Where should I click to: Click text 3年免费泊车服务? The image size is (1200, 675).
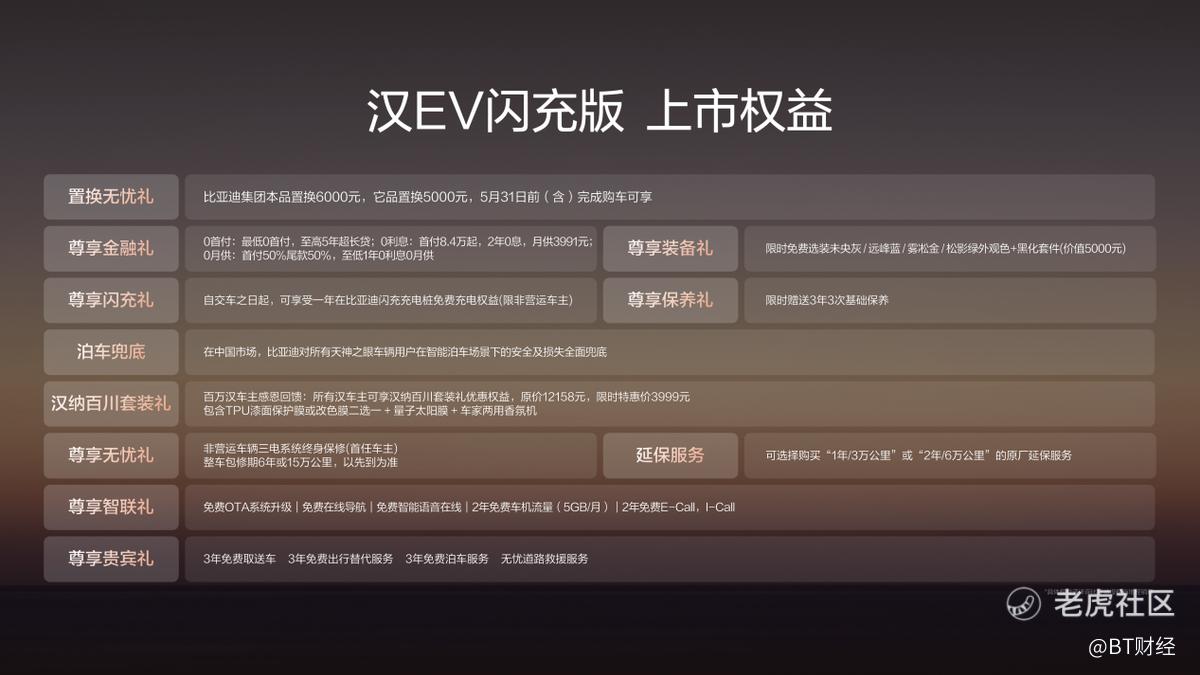[x=447, y=559]
